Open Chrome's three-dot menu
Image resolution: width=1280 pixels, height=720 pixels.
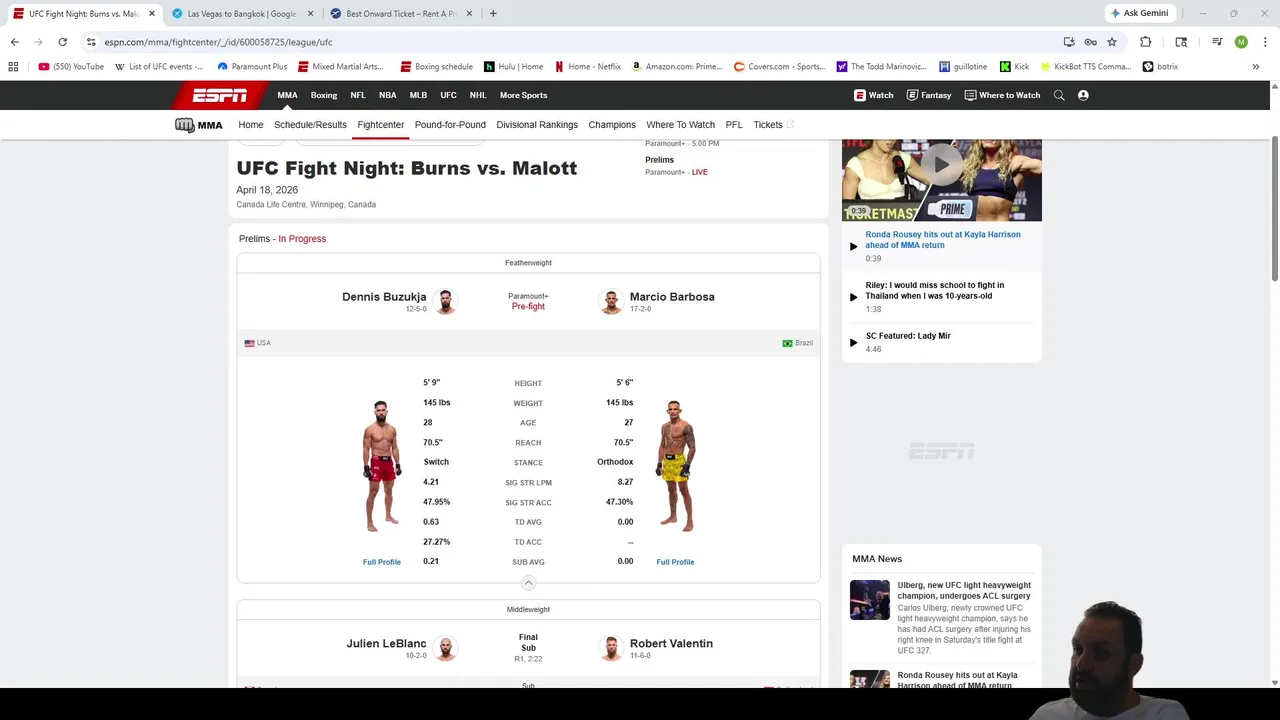pyautogui.click(x=1265, y=42)
